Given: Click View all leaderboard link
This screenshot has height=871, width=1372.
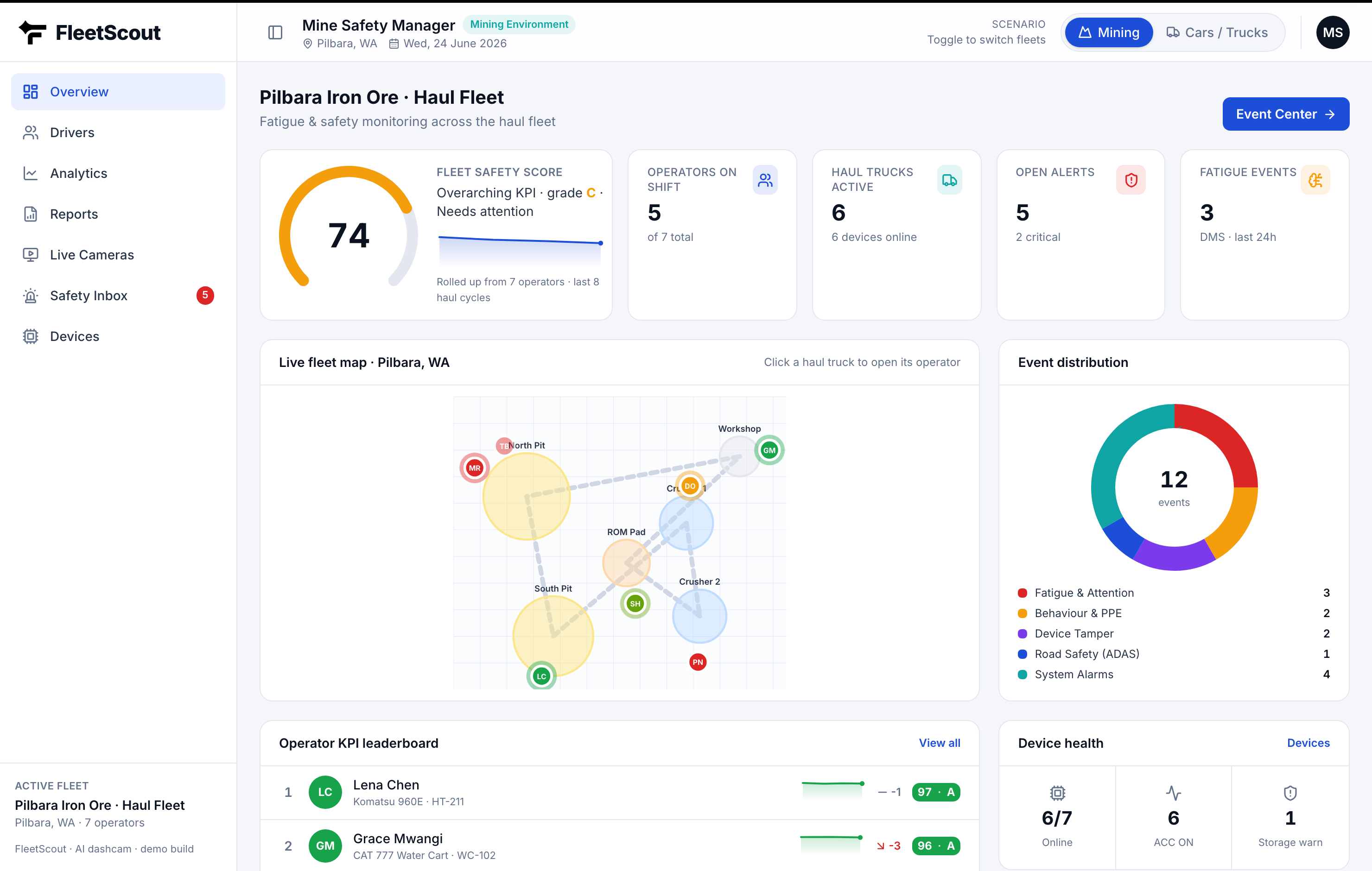Looking at the screenshot, I should tap(939, 743).
